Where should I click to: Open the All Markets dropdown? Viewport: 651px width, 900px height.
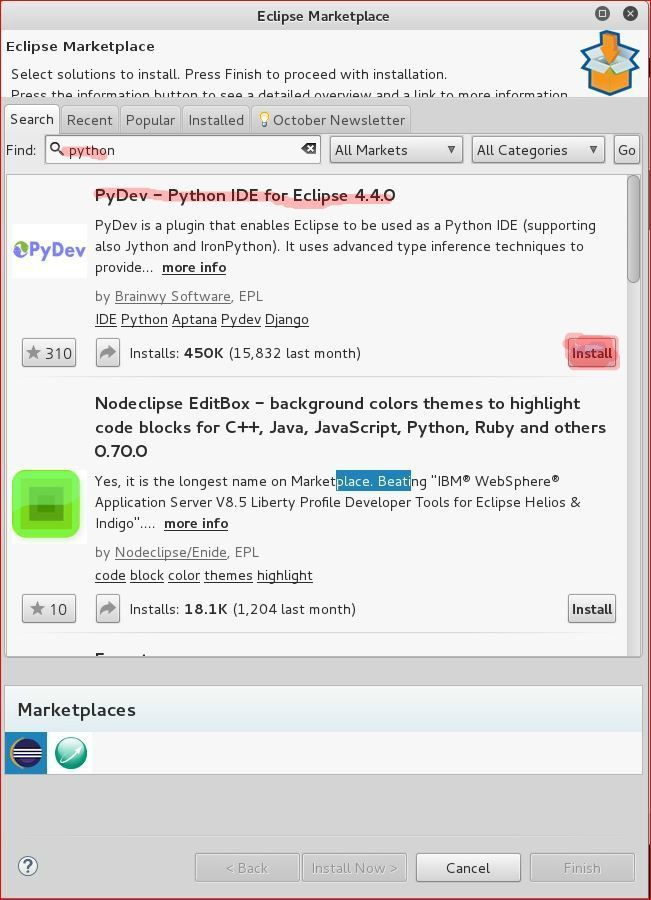tap(396, 150)
